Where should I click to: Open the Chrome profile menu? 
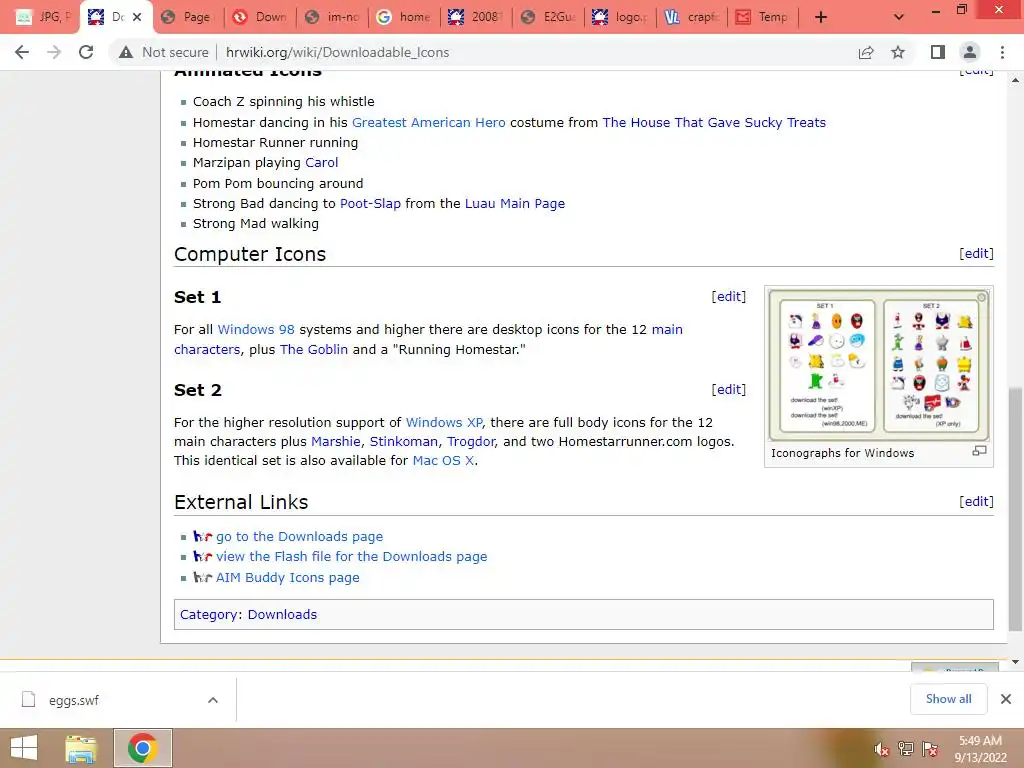click(970, 52)
